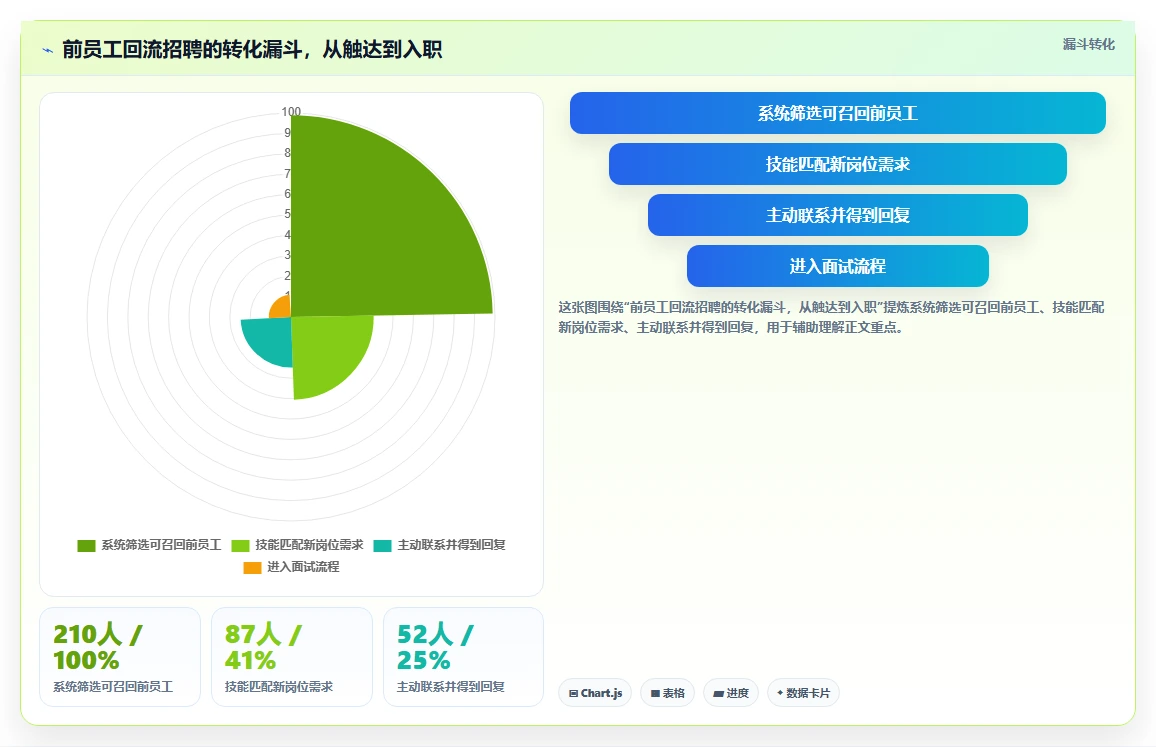The width and height of the screenshot is (1156, 747).
Task: Click the 主动联系并得到回复 card caption
Action: 450,687
